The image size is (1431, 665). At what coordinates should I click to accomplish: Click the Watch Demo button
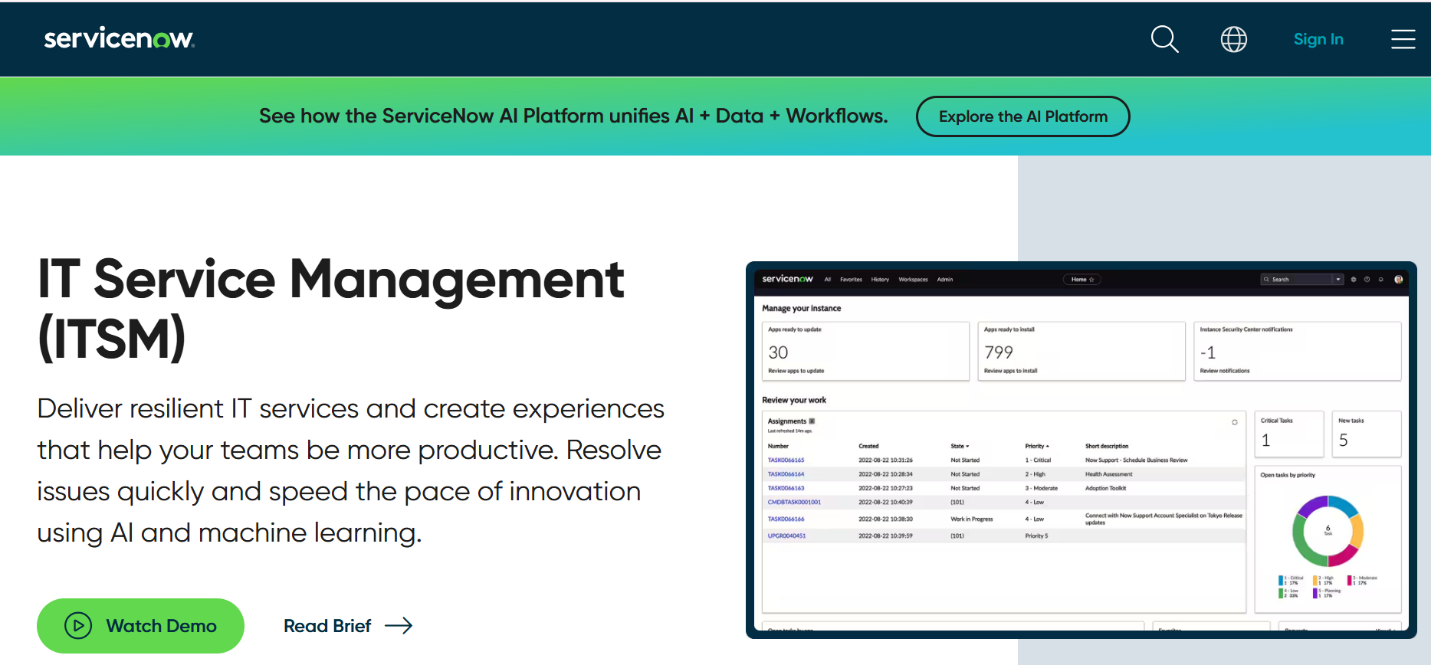(141, 626)
